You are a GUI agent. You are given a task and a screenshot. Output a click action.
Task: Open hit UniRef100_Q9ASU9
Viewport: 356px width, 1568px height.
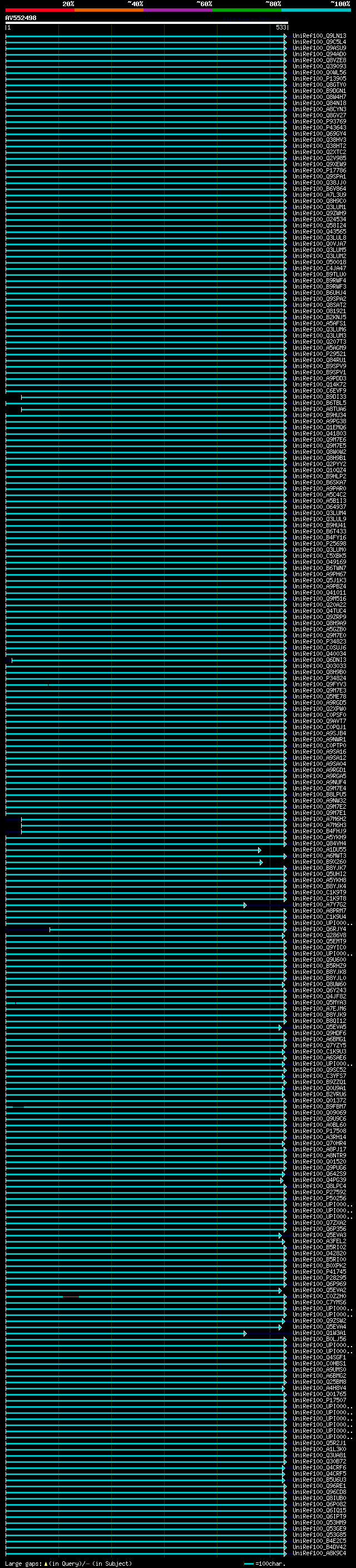(319, 48)
